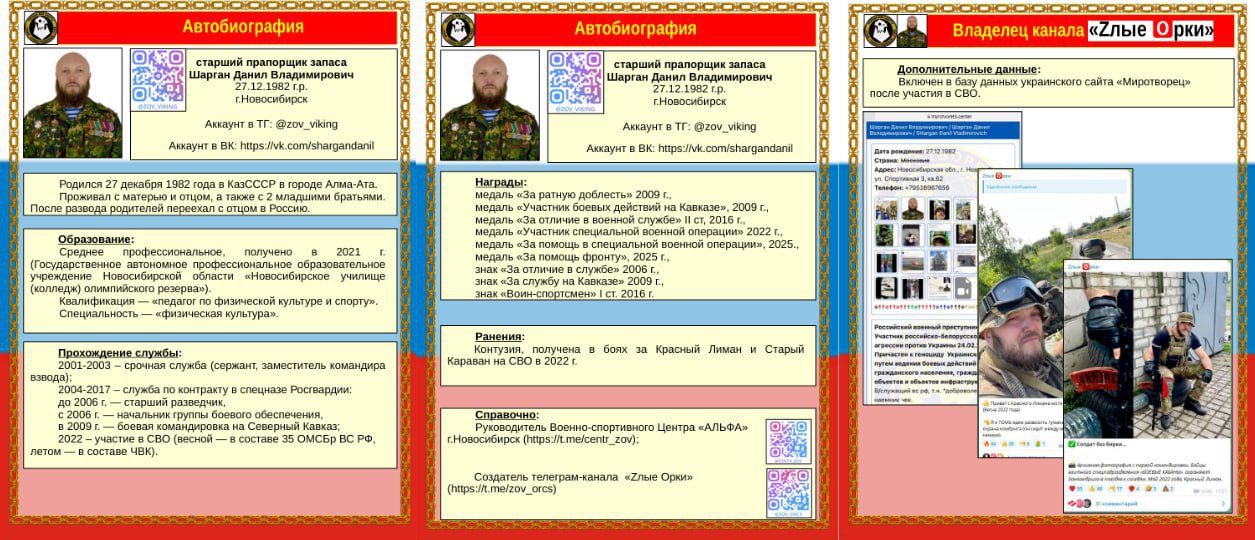Click the first panel's Автобиография header
The width and height of the screenshot is (1255, 540).
242,27
